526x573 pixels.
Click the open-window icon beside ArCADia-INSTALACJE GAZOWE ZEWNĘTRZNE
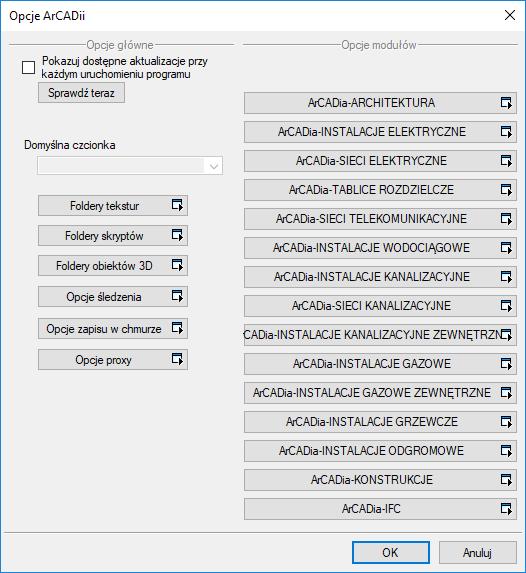coord(506,393)
